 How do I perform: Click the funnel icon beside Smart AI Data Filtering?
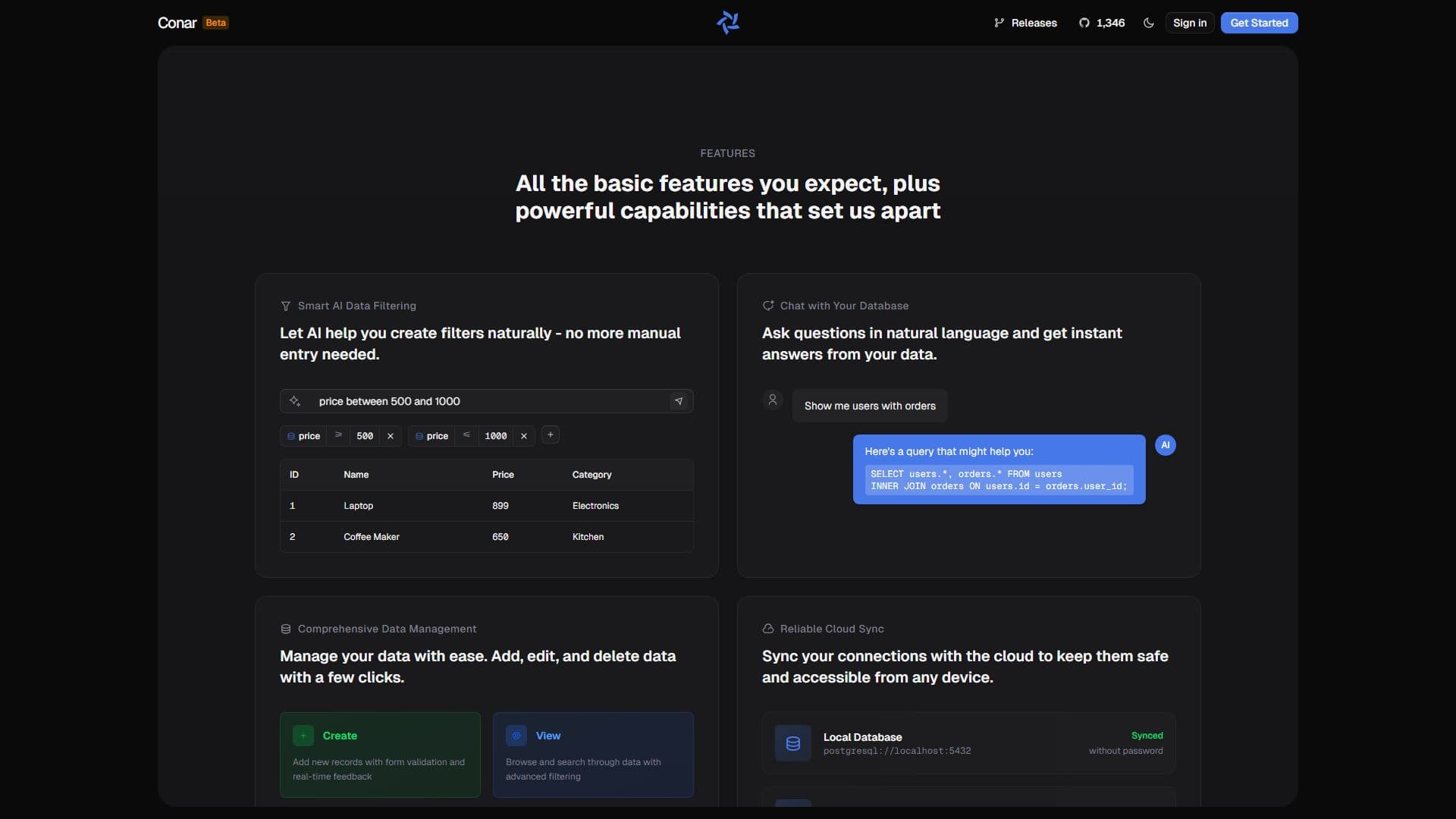pos(286,306)
